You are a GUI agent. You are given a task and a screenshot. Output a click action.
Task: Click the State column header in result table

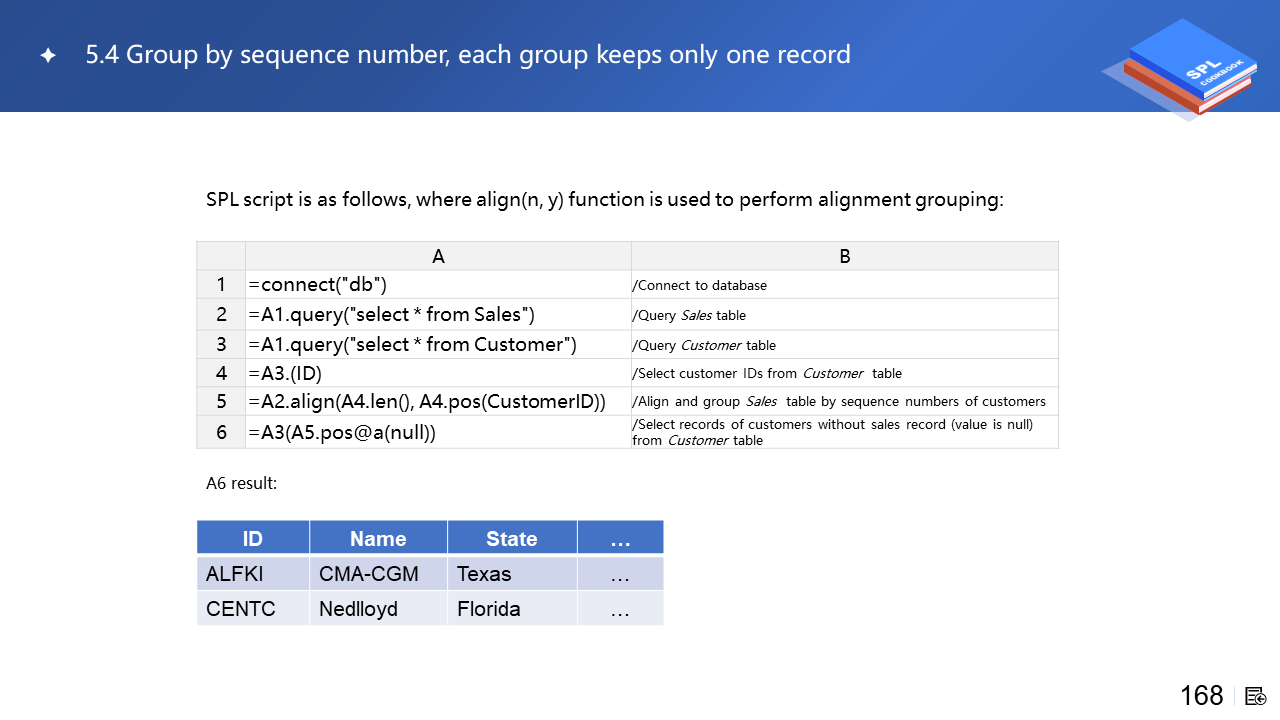pos(512,539)
